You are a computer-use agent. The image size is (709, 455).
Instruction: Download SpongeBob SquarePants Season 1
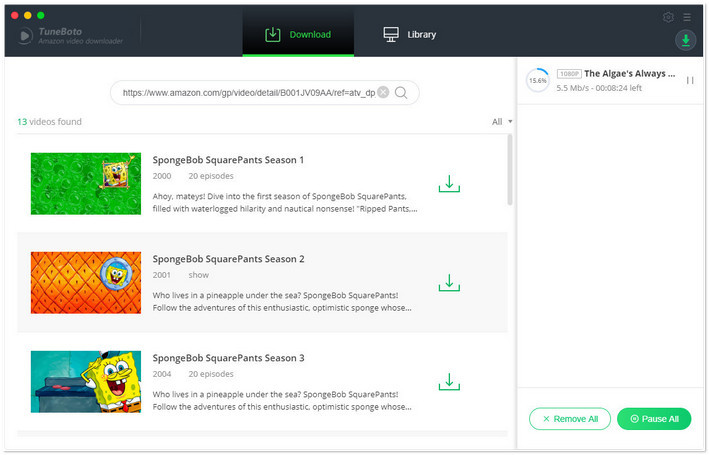(449, 184)
